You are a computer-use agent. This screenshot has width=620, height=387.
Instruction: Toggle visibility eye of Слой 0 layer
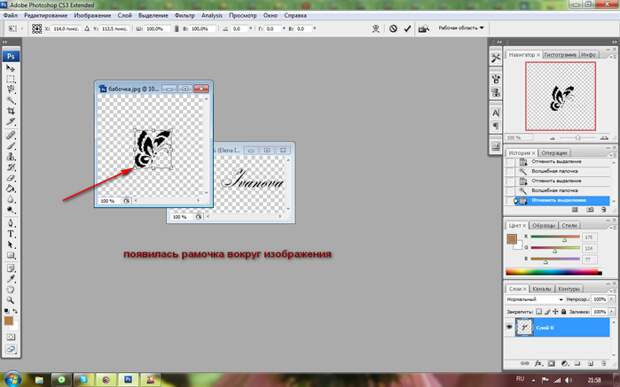click(x=509, y=327)
